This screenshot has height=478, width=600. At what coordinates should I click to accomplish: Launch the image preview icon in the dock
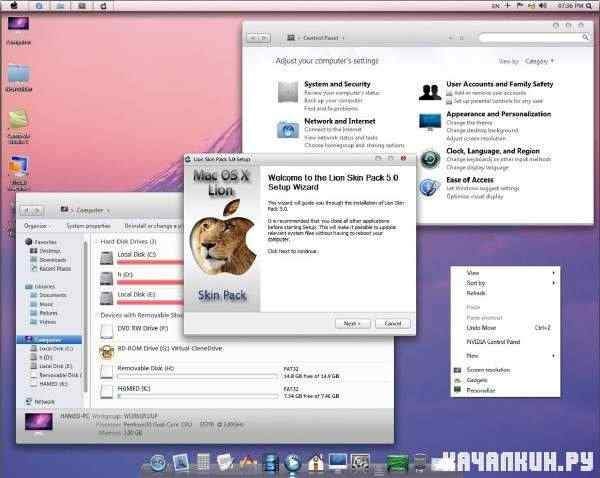coord(181,462)
